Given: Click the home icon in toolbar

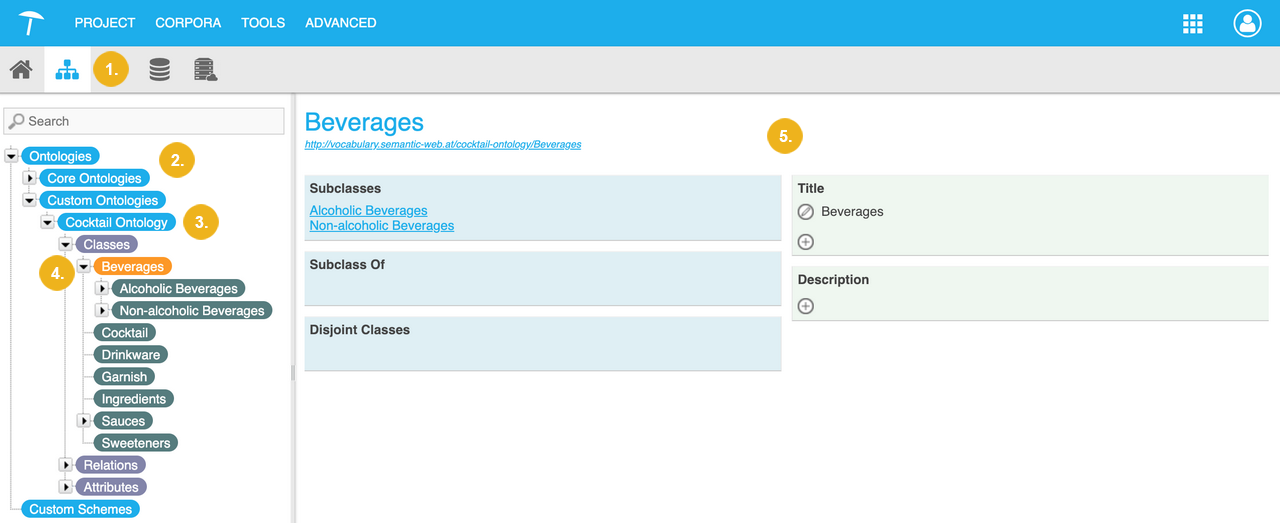Looking at the screenshot, I should click(21, 70).
